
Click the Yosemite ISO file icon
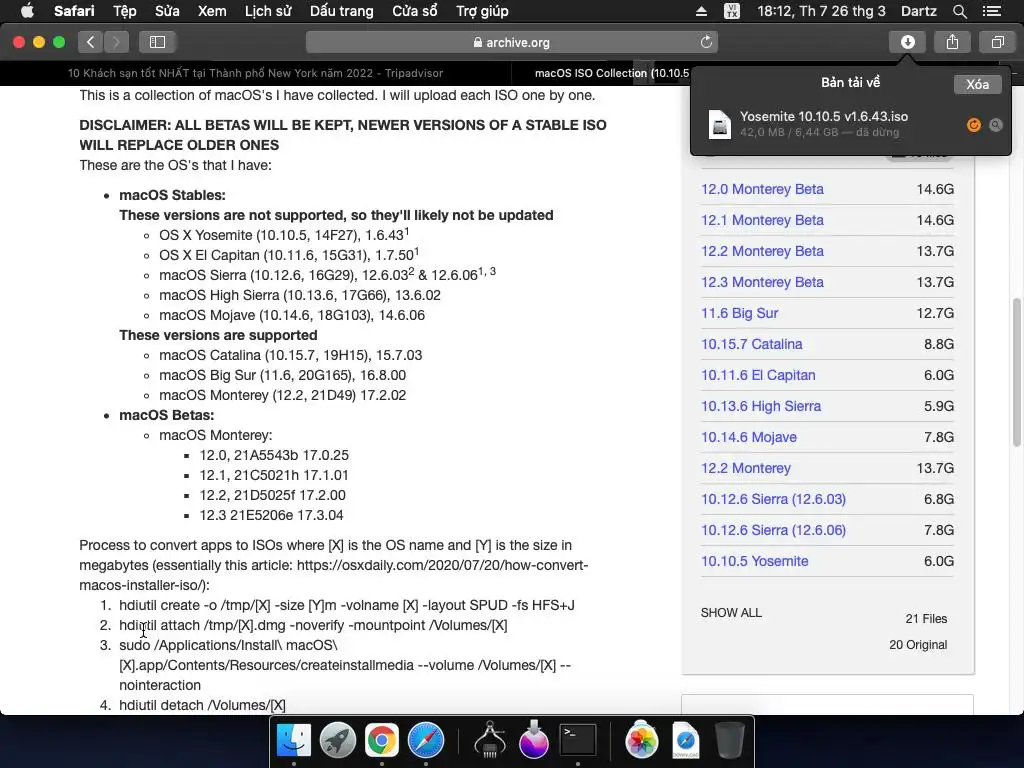point(720,124)
